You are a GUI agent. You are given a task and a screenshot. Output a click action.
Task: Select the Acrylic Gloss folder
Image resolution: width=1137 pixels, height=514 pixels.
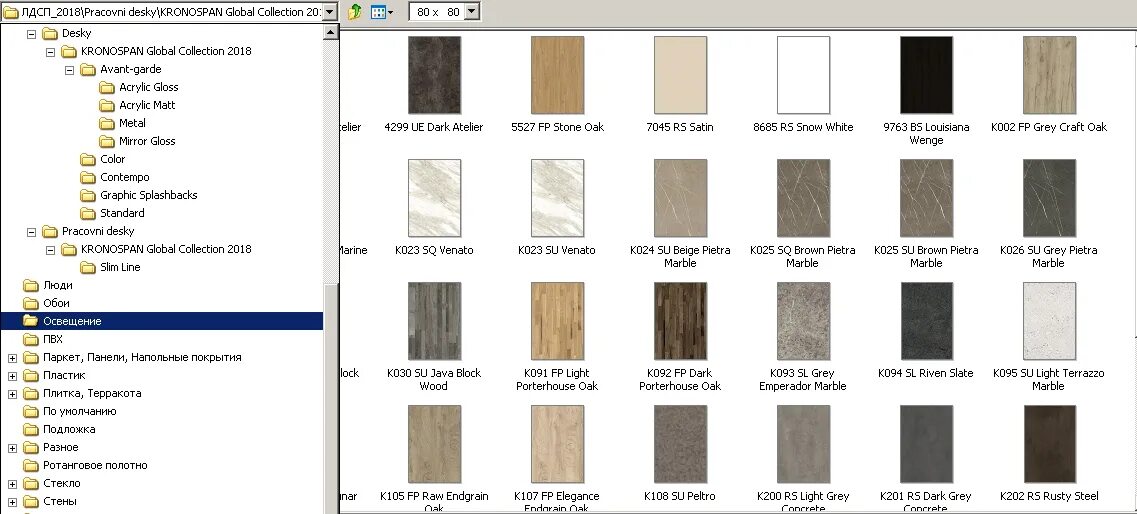[x=148, y=87]
